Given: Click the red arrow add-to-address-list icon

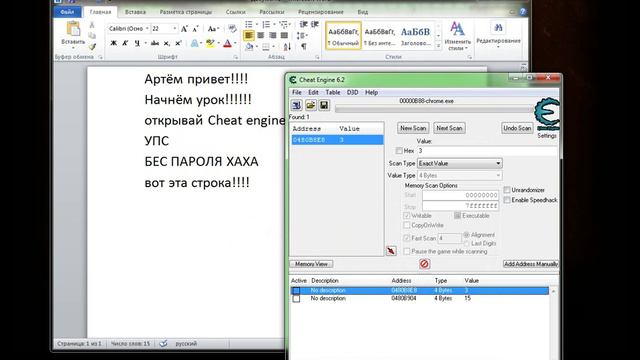Looking at the screenshot, I should 391,251.
